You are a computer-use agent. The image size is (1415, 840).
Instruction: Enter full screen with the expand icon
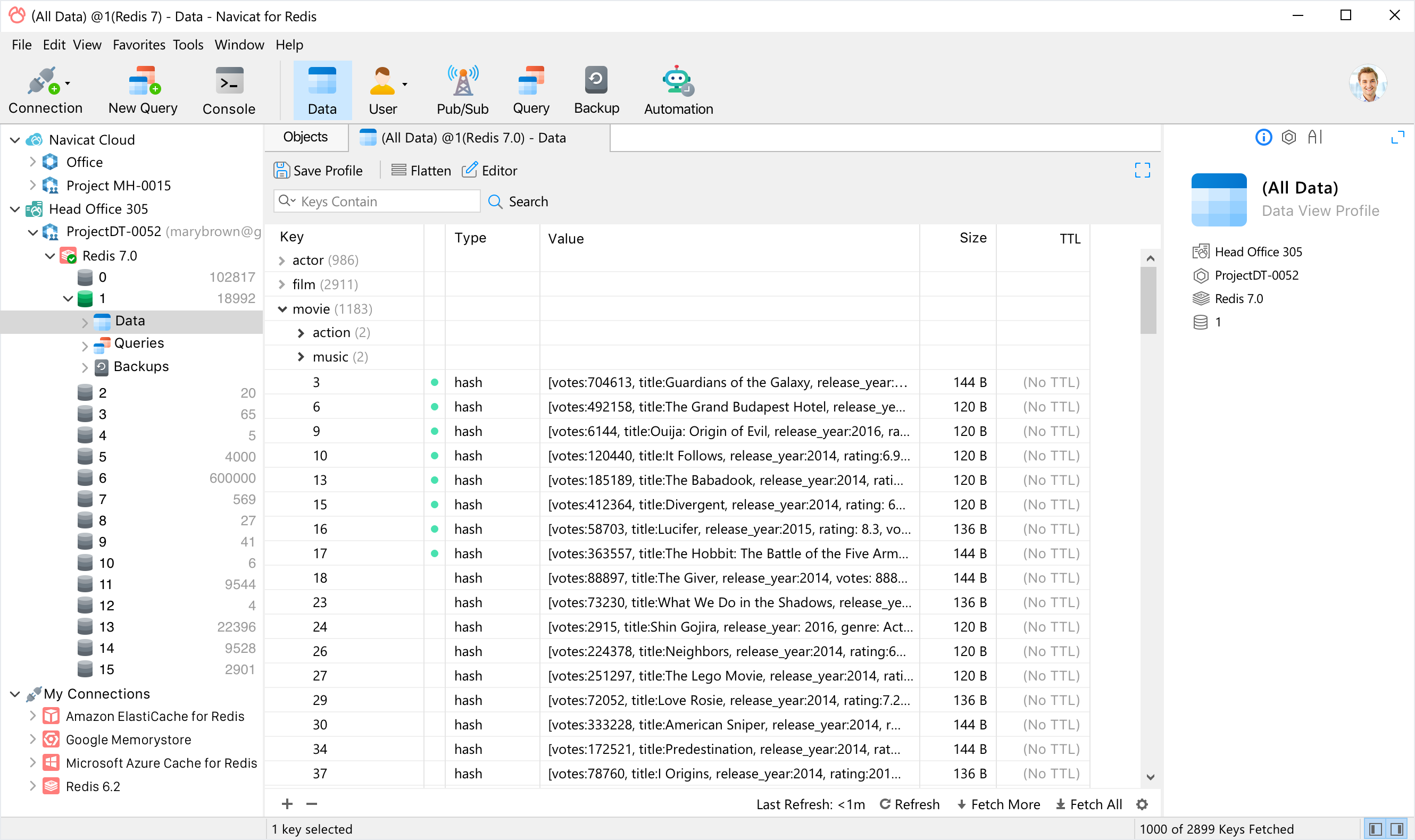[x=1142, y=170]
